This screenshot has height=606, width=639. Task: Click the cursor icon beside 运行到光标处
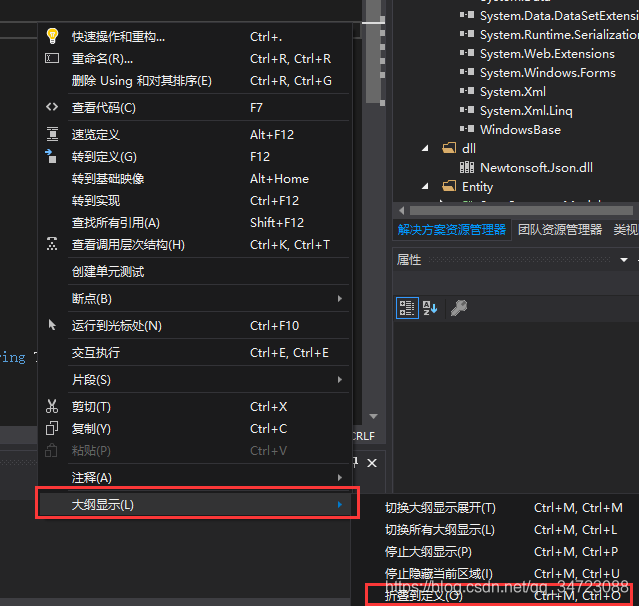pyautogui.click(x=52, y=325)
